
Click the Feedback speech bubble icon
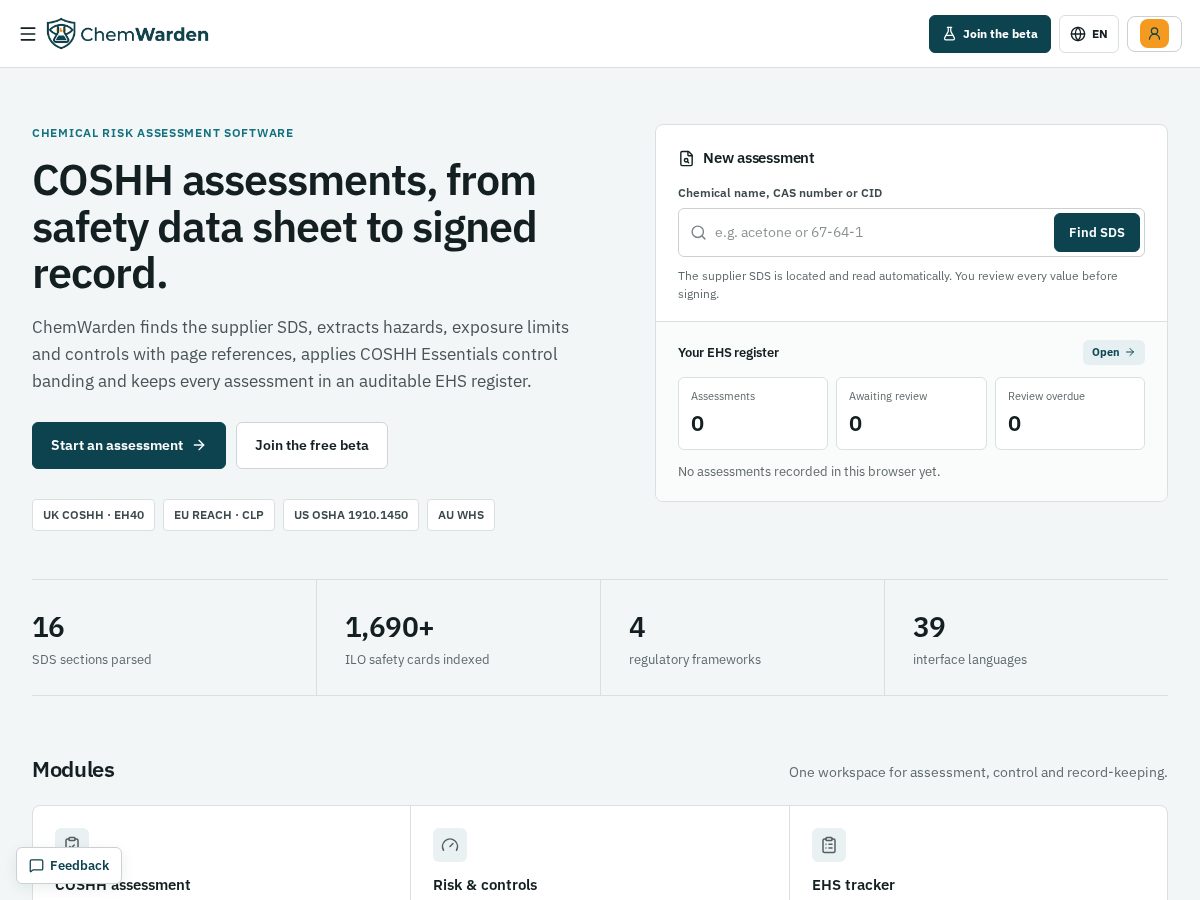tap(37, 865)
